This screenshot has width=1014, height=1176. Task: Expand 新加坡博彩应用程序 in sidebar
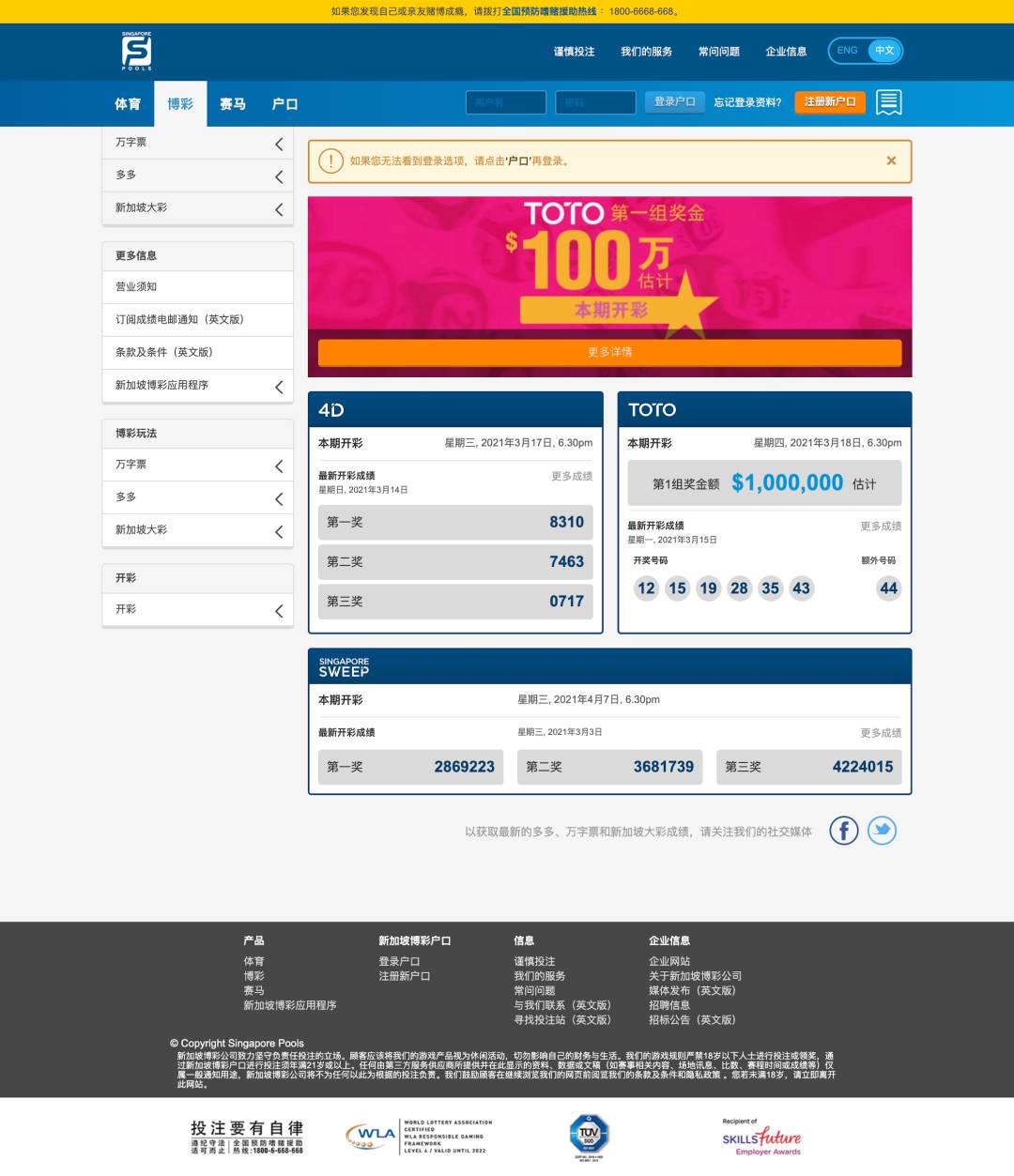278,387
